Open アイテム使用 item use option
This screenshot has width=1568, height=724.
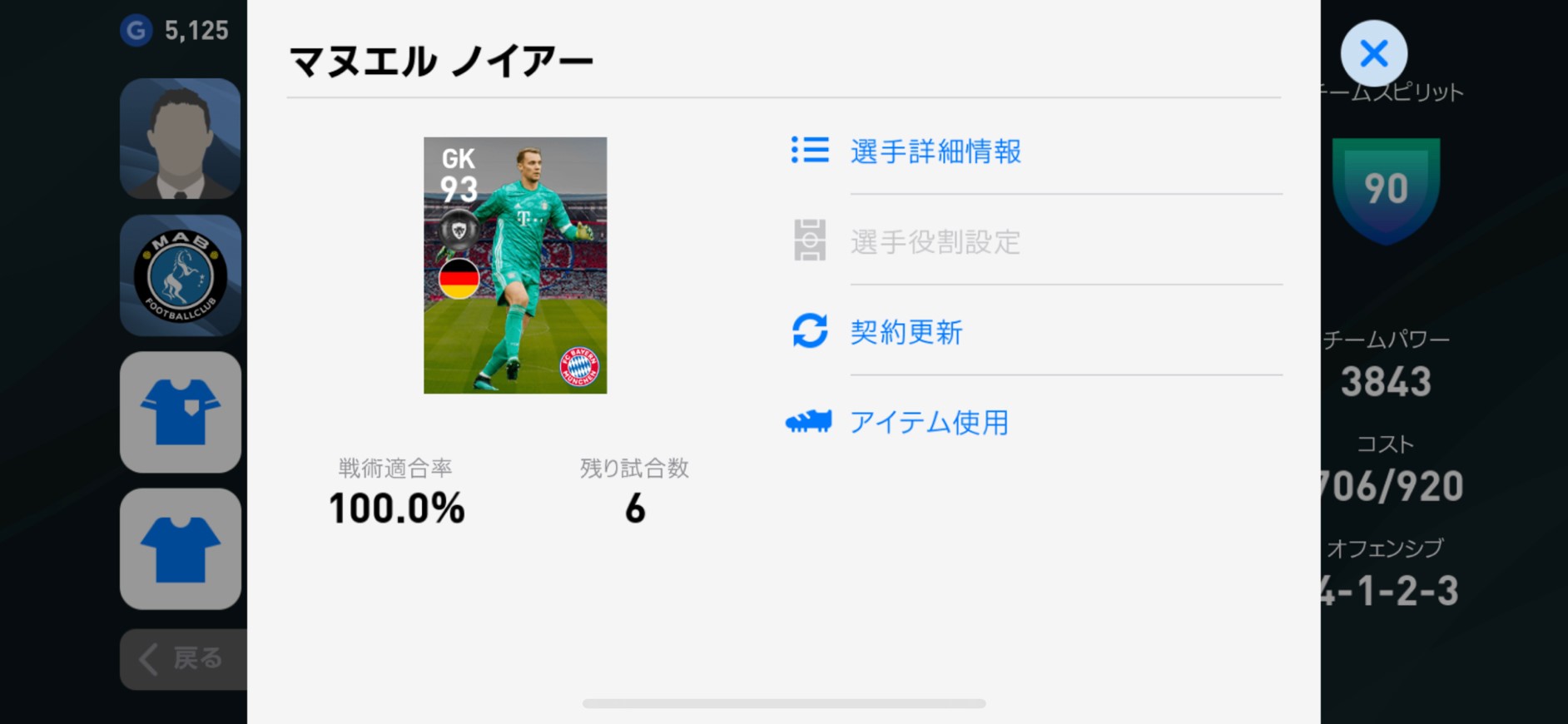pyautogui.click(x=928, y=423)
